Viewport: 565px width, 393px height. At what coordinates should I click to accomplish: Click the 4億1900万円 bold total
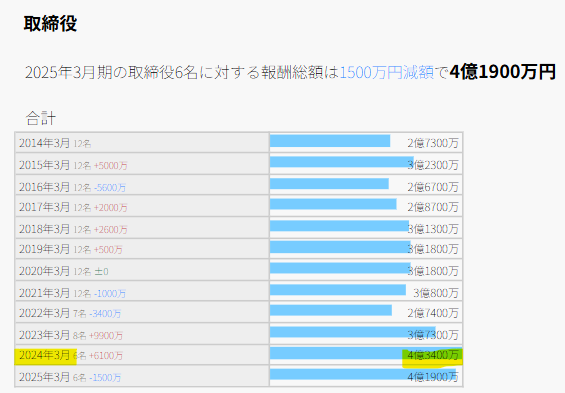coord(503,72)
